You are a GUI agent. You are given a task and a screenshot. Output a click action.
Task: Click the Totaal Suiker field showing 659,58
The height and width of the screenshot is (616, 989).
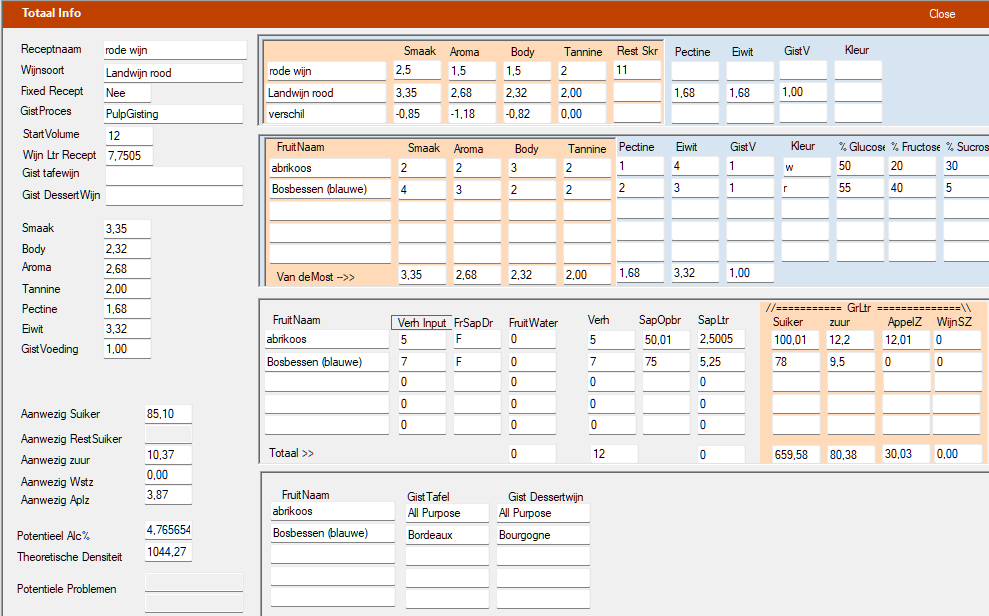coord(796,454)
